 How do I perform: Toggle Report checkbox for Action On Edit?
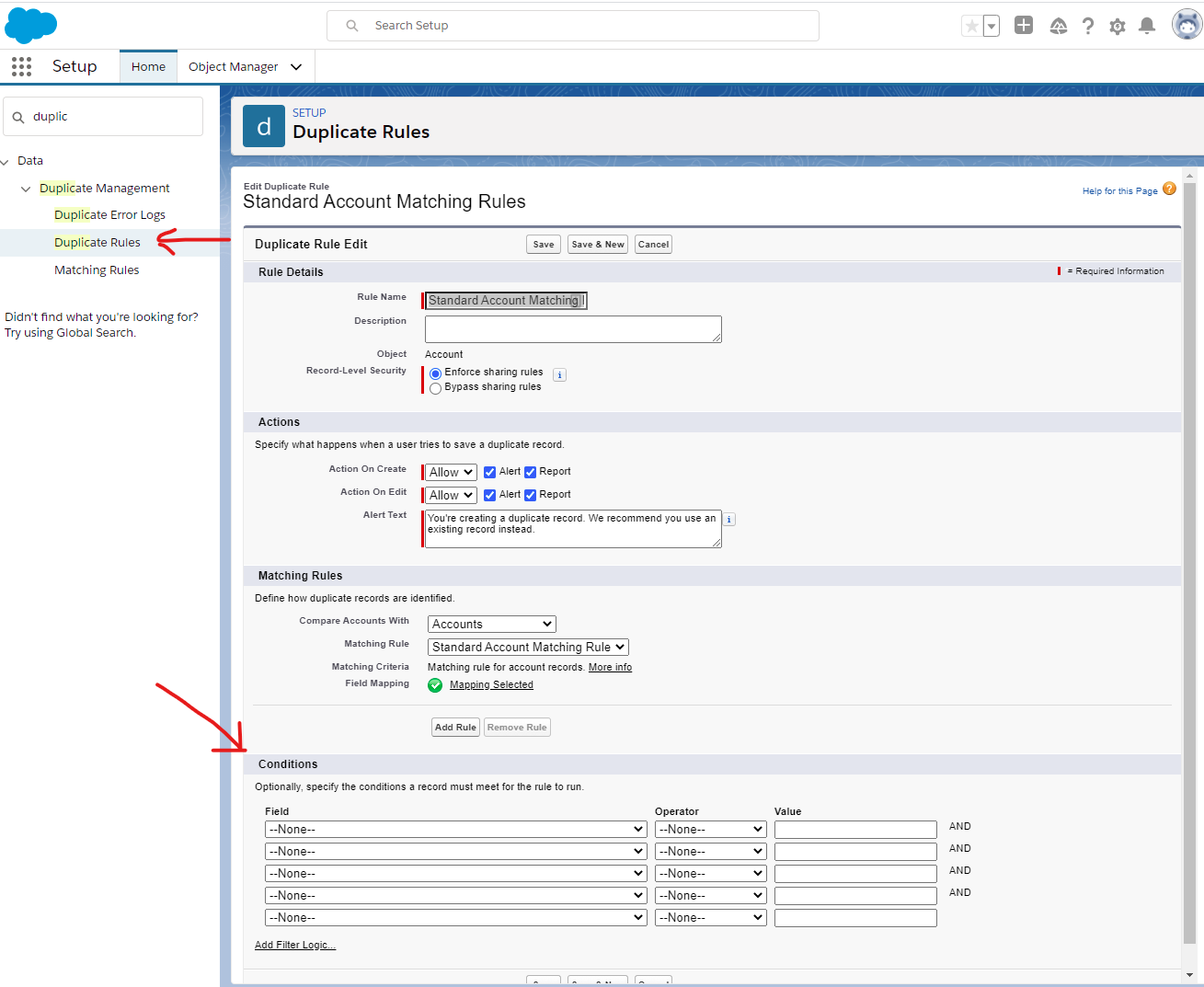point(530,495)
